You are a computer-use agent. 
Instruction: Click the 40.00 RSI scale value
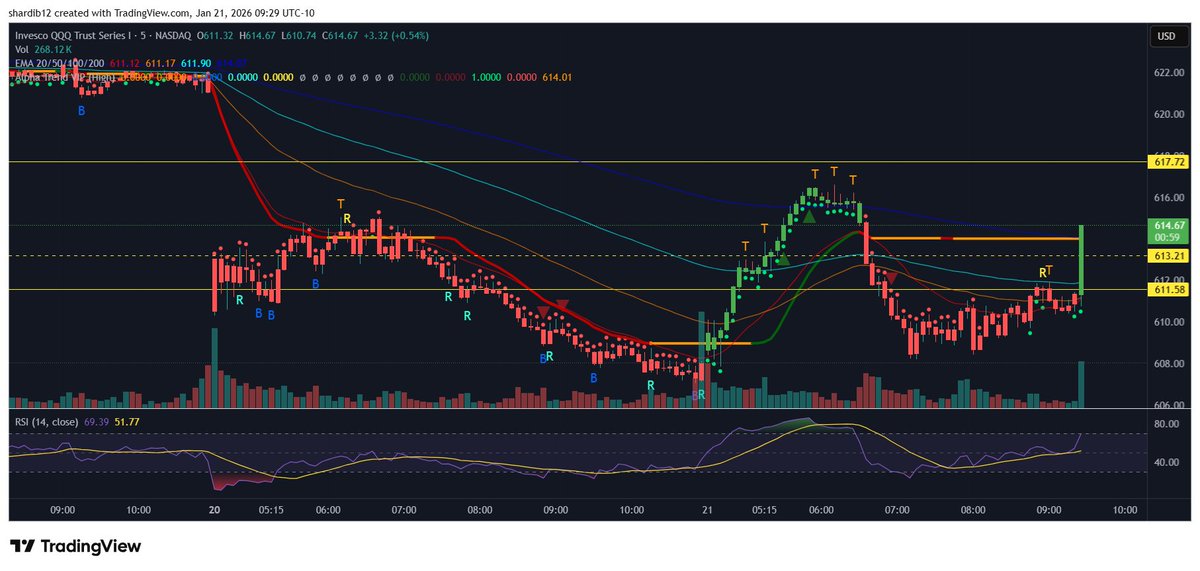click(x=1166, y=462)
